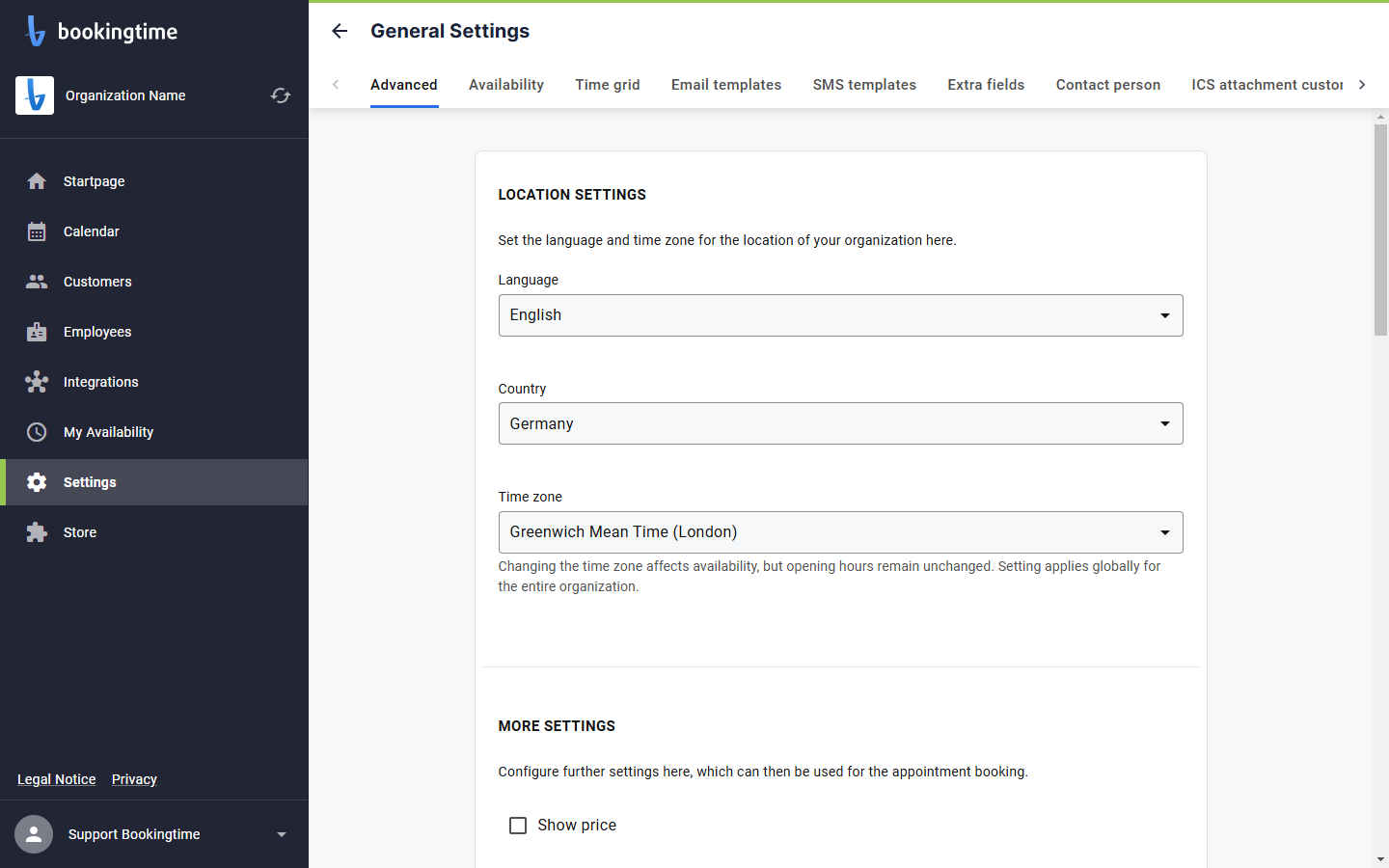Click the Show price label text

(x=577, y=826)
